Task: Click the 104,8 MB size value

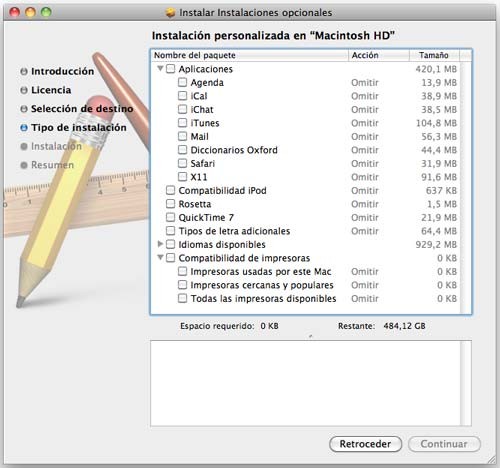Action: coord(436,123)
